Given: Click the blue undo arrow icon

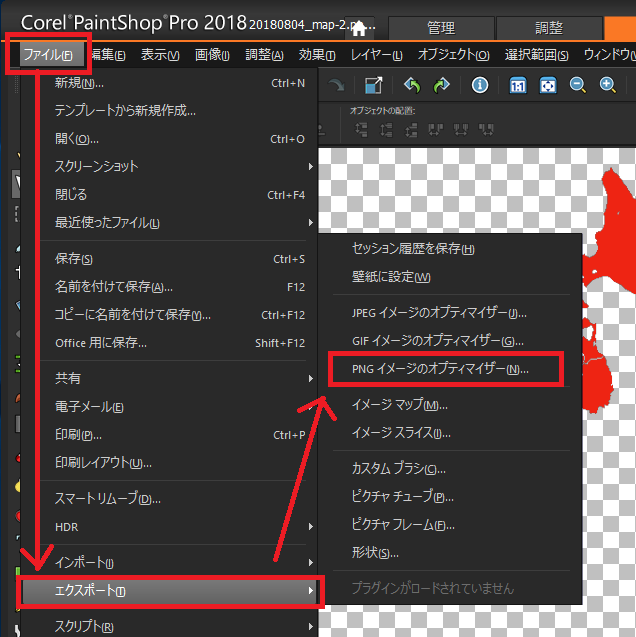Looking at the screenshot, I should pos(412,85).
